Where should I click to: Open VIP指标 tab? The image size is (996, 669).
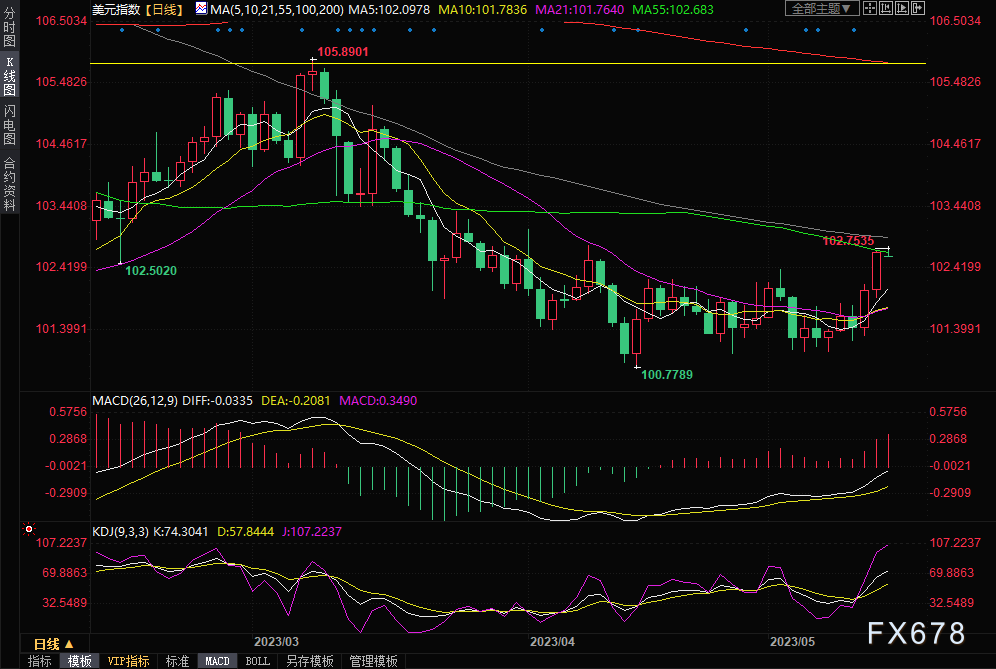128,661
